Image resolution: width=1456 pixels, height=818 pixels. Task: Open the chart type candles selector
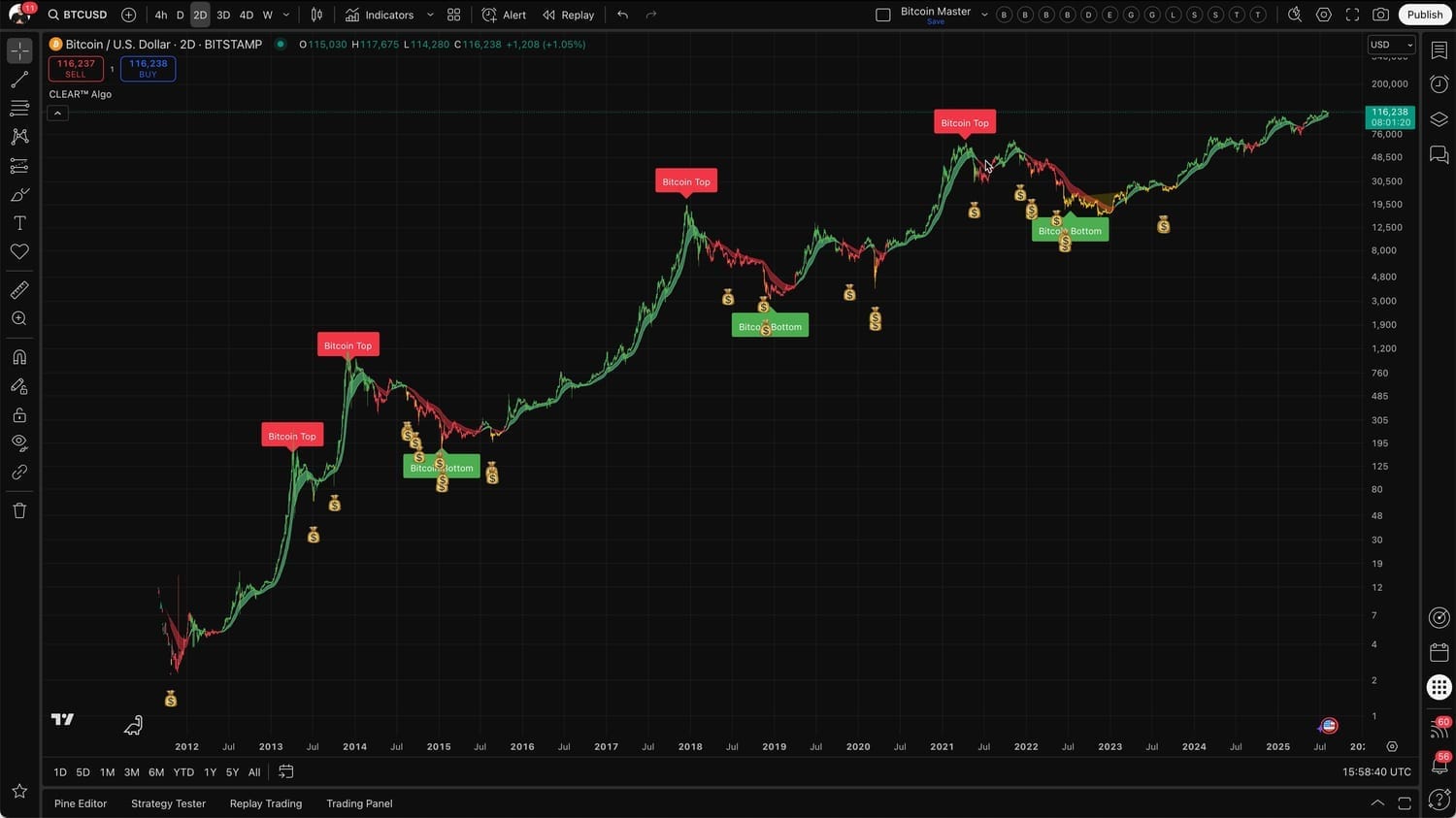316,15
